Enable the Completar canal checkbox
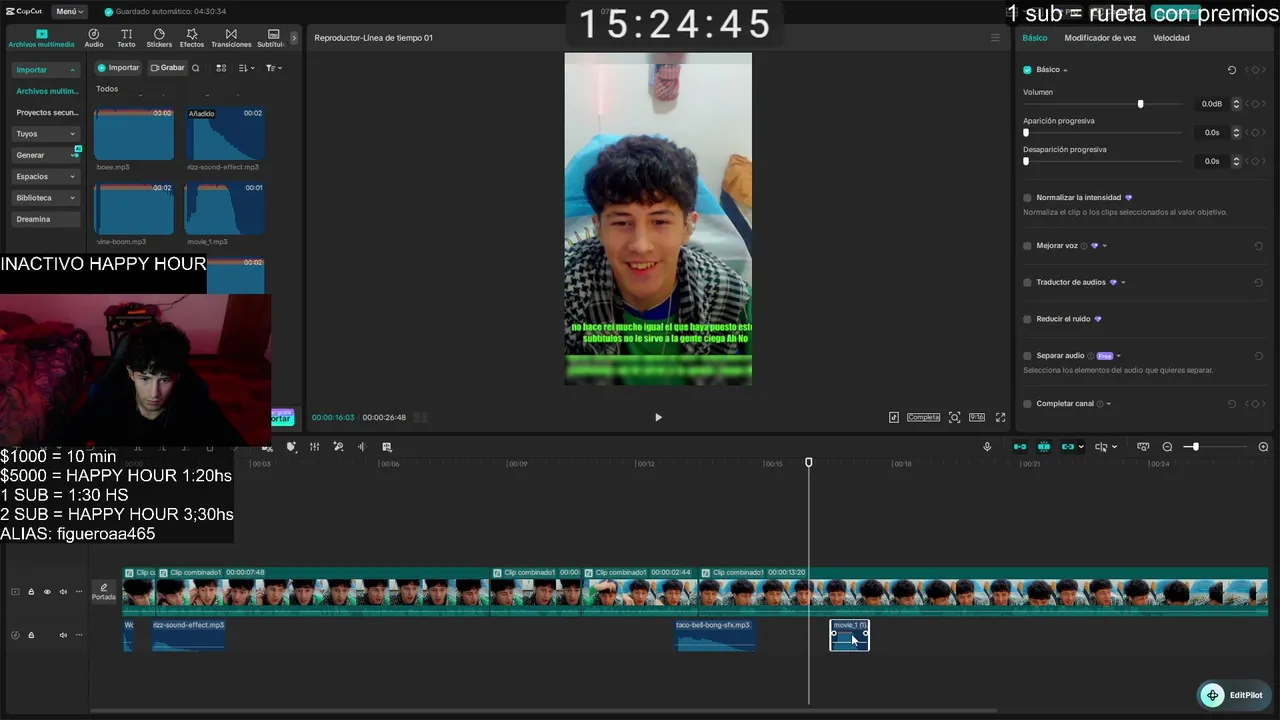The width and height of the screenshot is (1280, 720). [1027, 404]
